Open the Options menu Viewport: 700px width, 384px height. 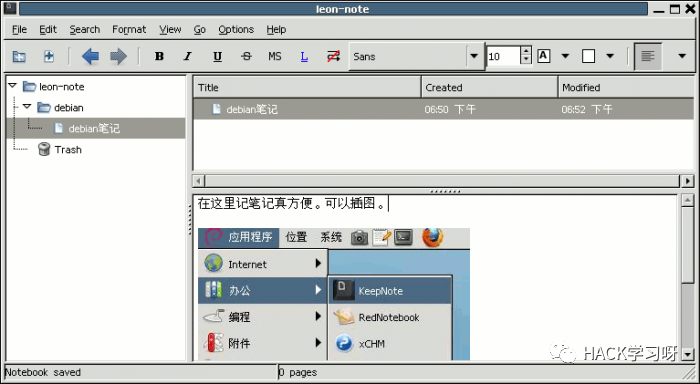[236, 29]
